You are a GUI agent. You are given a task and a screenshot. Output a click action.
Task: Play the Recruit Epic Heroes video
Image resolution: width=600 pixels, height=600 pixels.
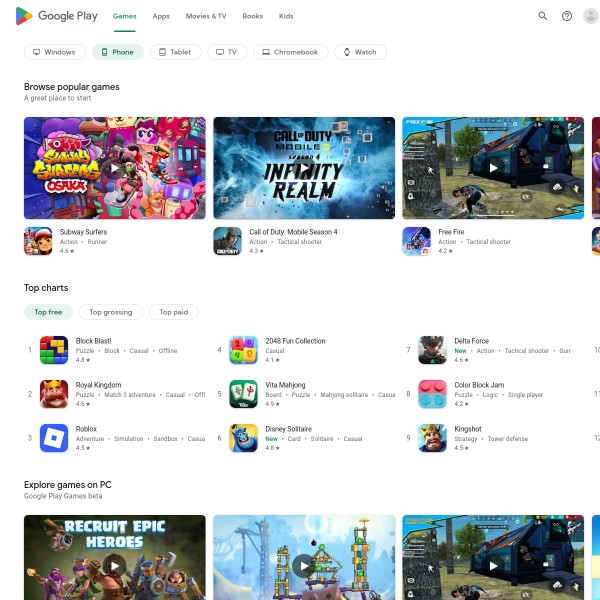[x=115, y=566]
